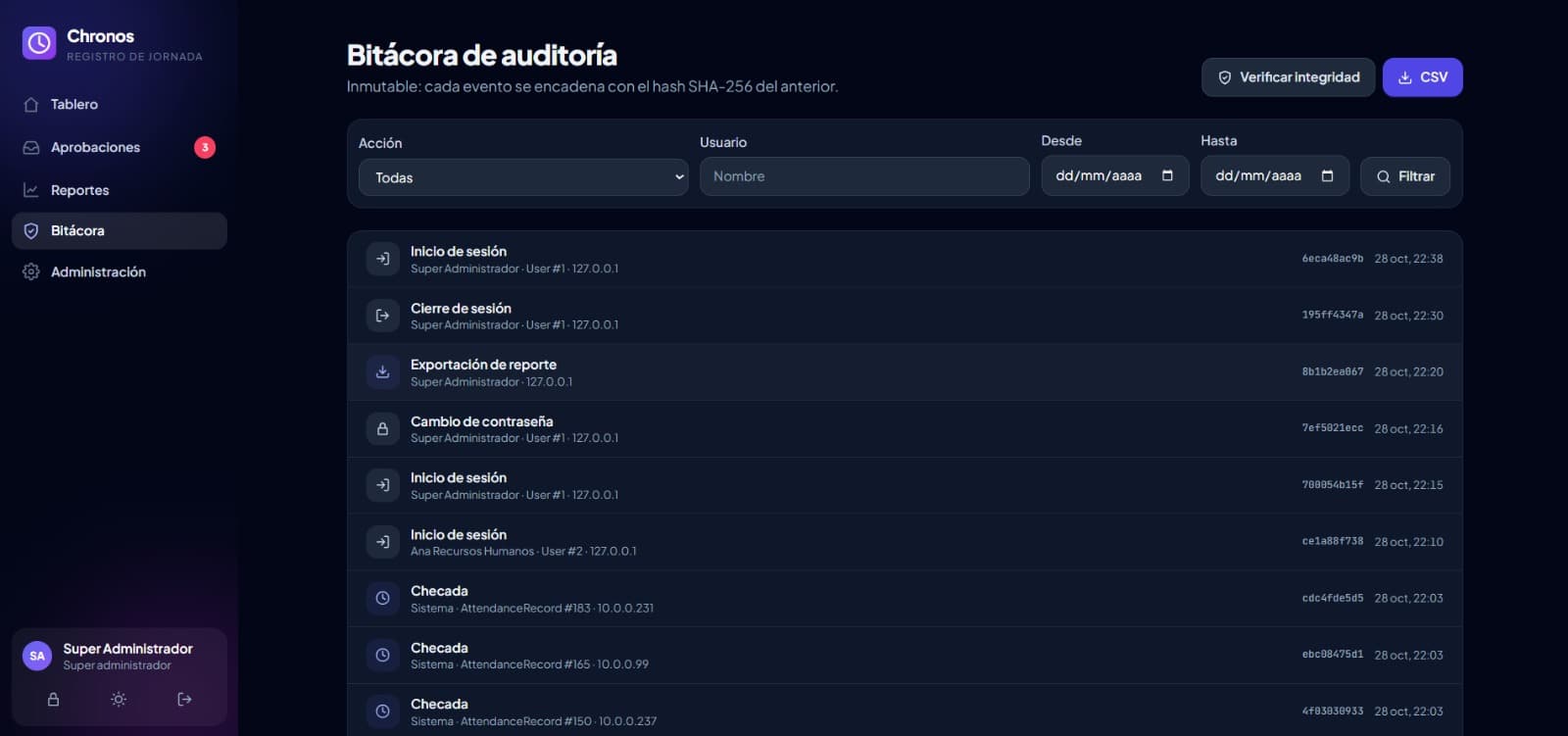Click login icon of 22:15 Inicio de sesión

pos(383,485)
